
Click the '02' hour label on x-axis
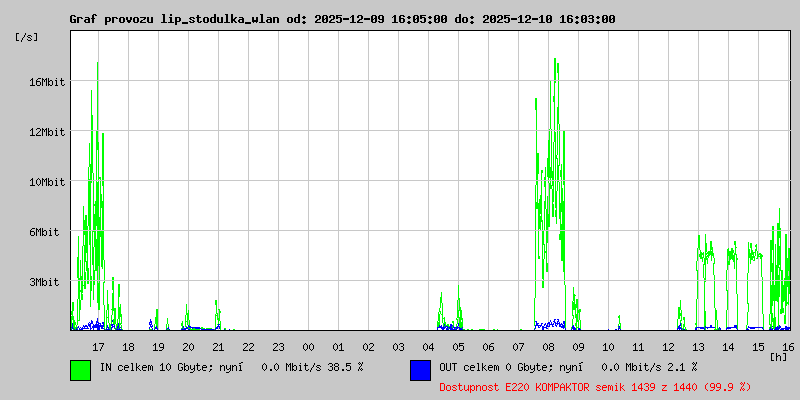click(368, 347)
